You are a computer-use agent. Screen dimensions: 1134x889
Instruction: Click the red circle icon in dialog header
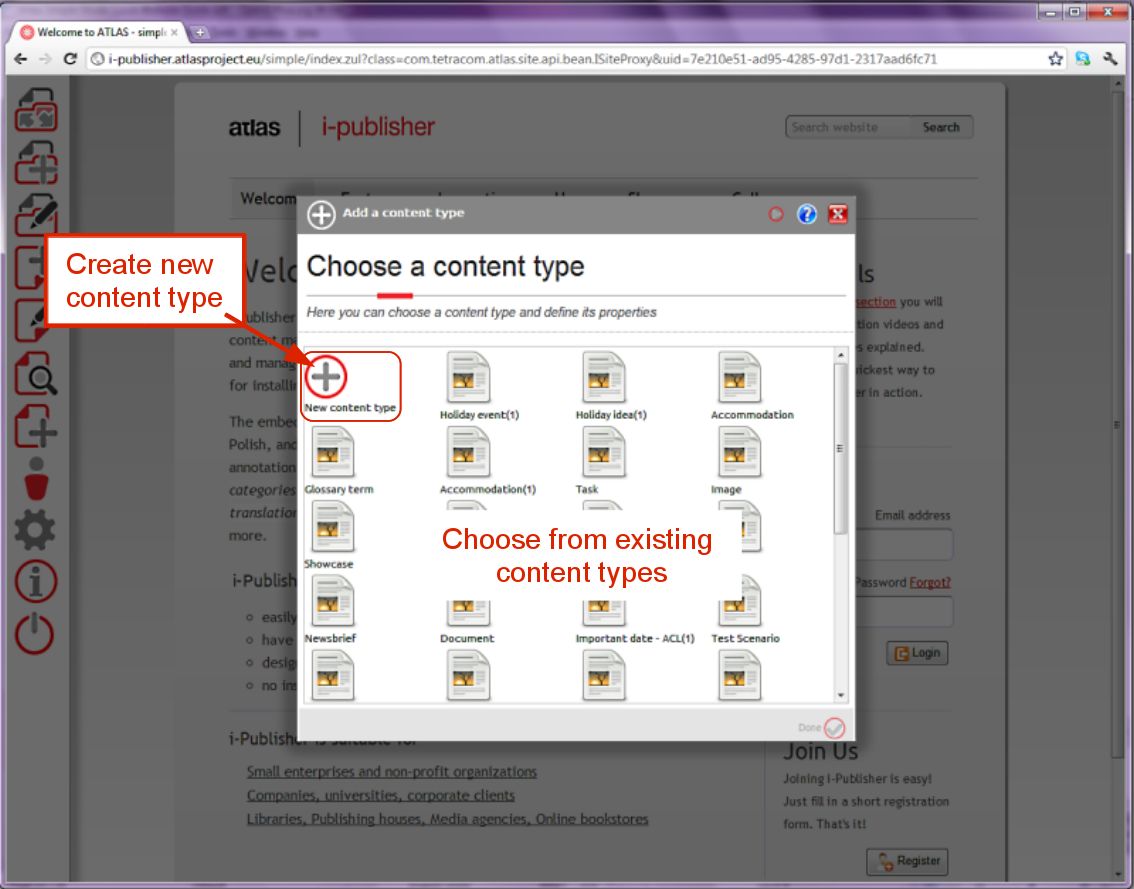[776, 214]
